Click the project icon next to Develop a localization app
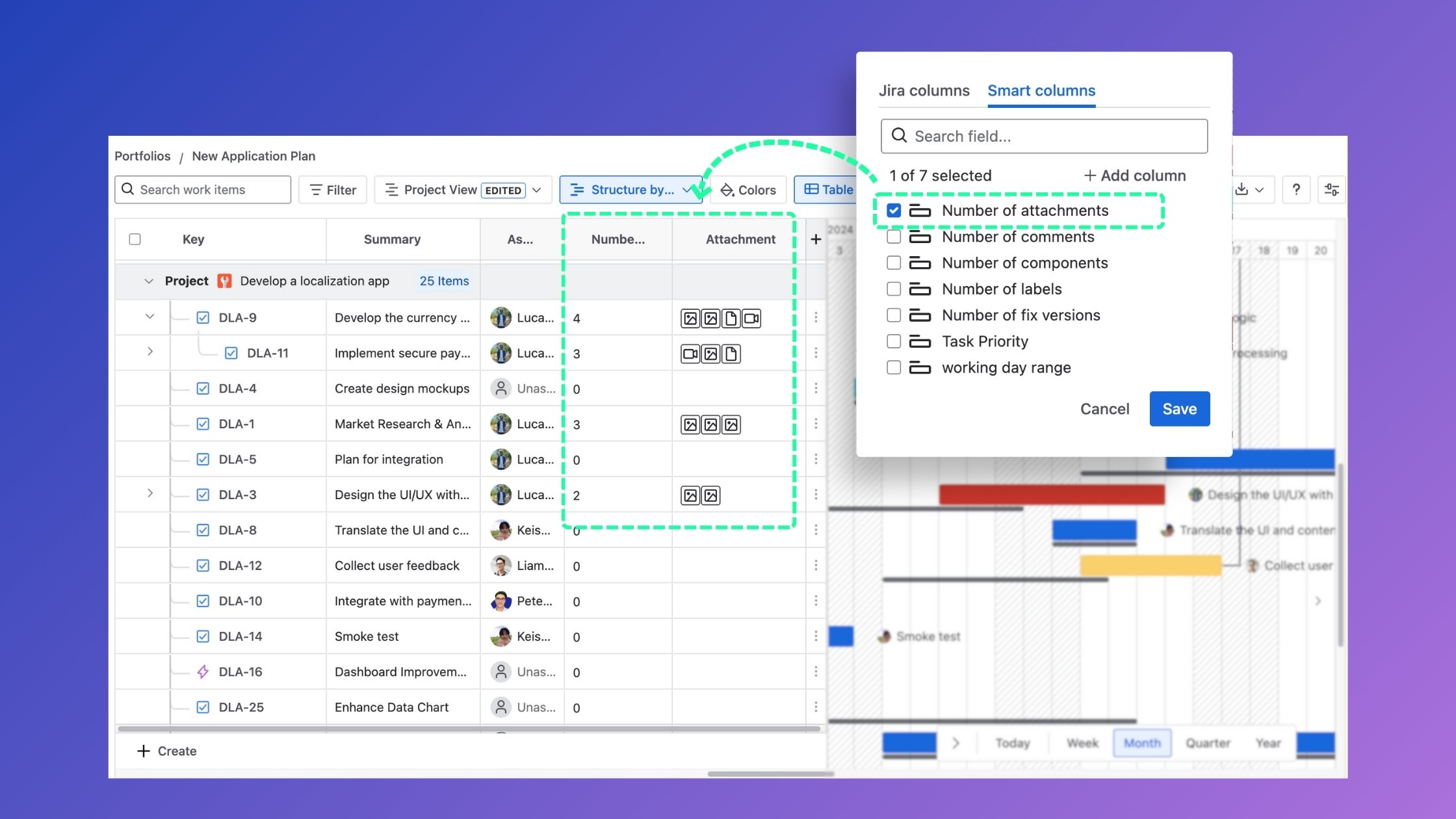Viewport: 1456px width, 819px height. pyautogui.click(x=224, y=281)
